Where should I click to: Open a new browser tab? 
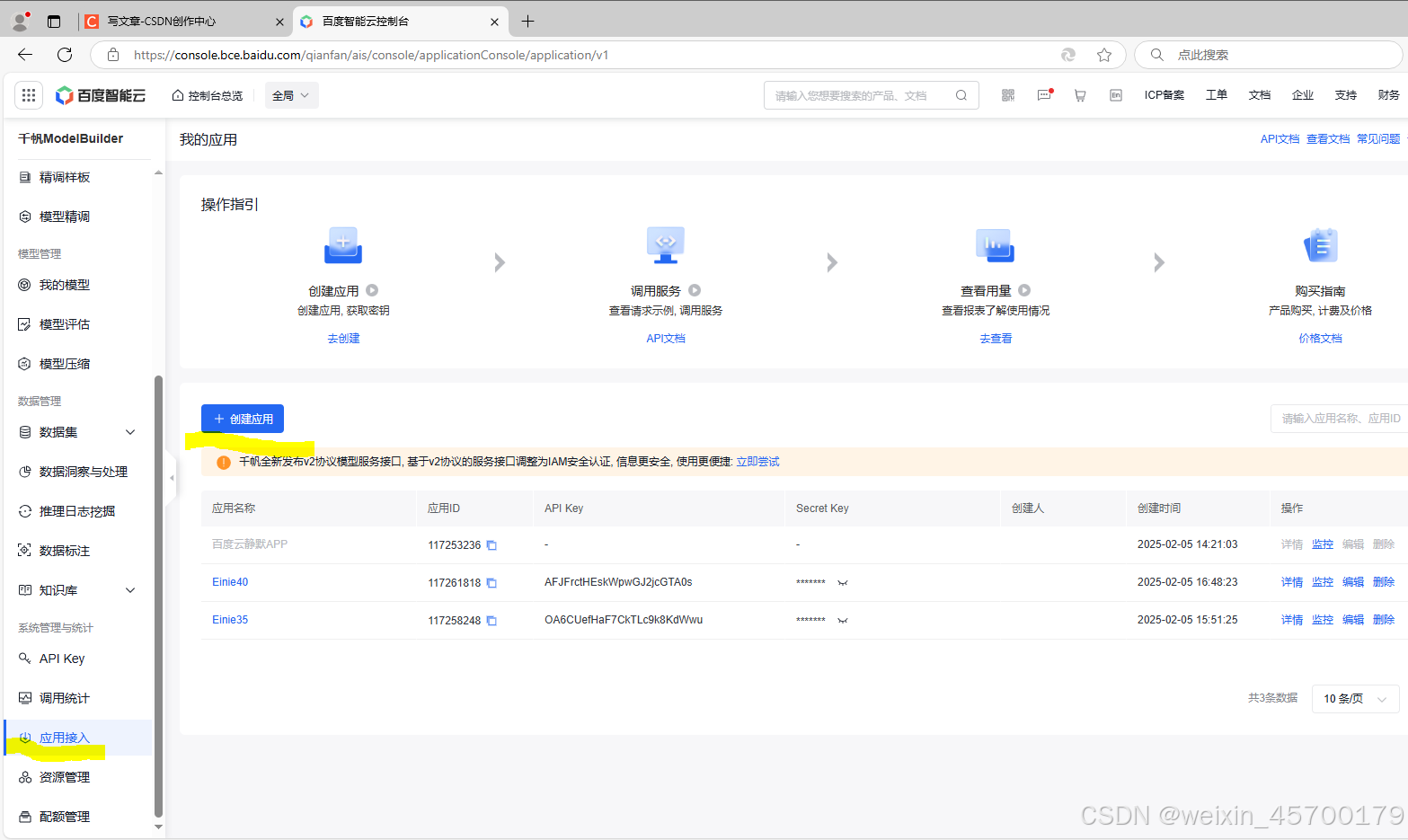tap(527, 22)
